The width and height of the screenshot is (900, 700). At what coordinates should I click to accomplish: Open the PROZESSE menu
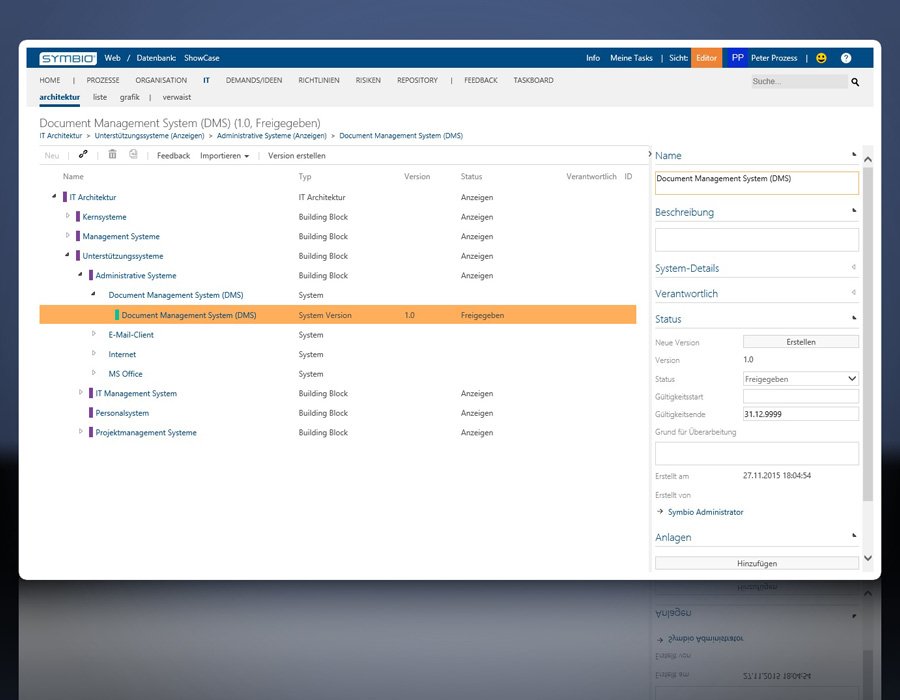coord(103,80)
